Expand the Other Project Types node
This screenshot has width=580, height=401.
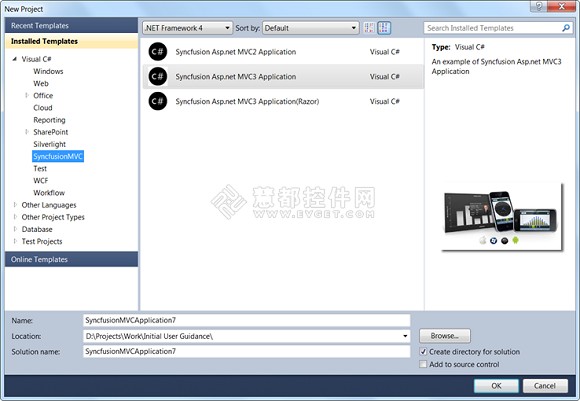(x=15, y=217)
